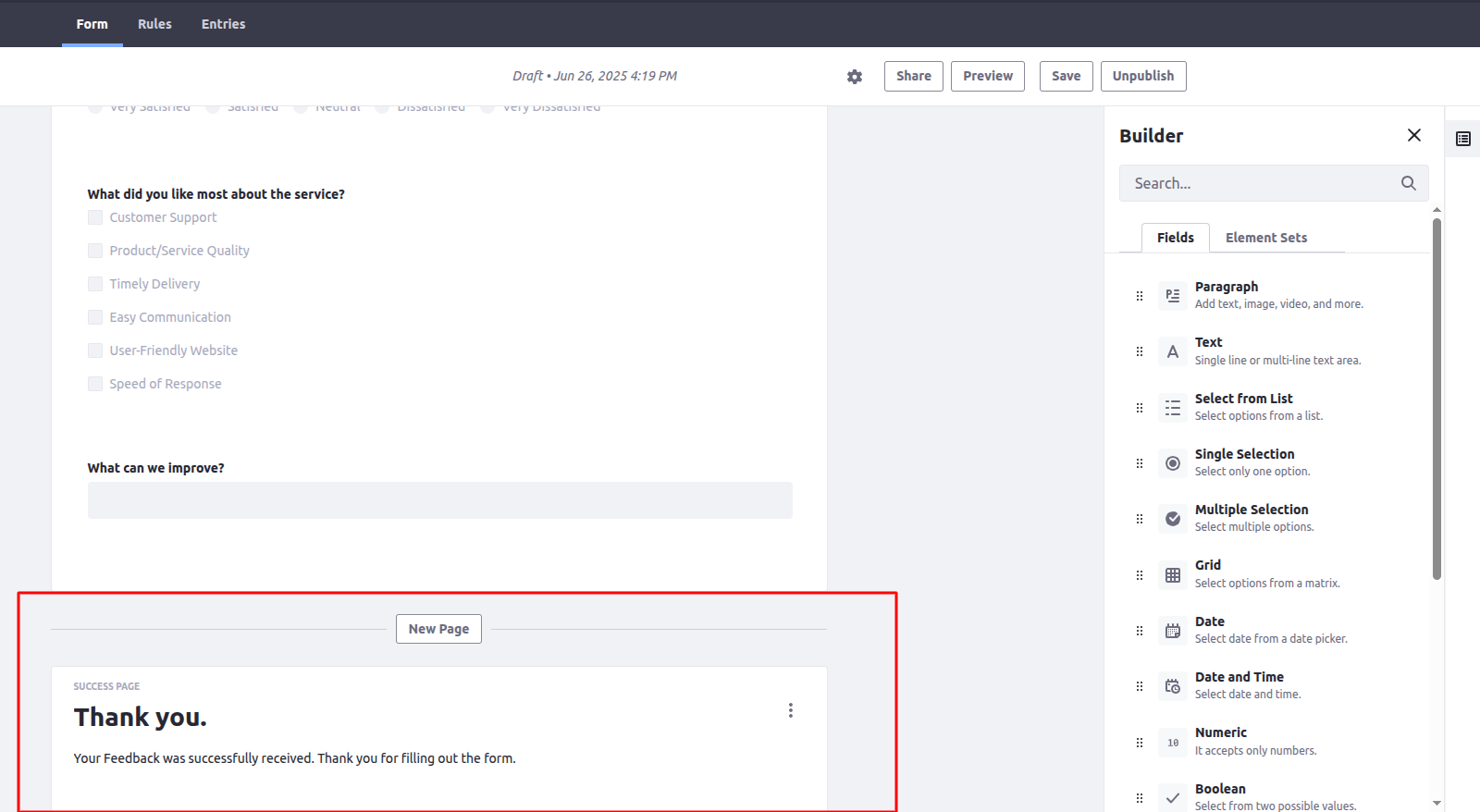
Task: Grab the drag handle beside Boolean
Action: [1140, 798]
